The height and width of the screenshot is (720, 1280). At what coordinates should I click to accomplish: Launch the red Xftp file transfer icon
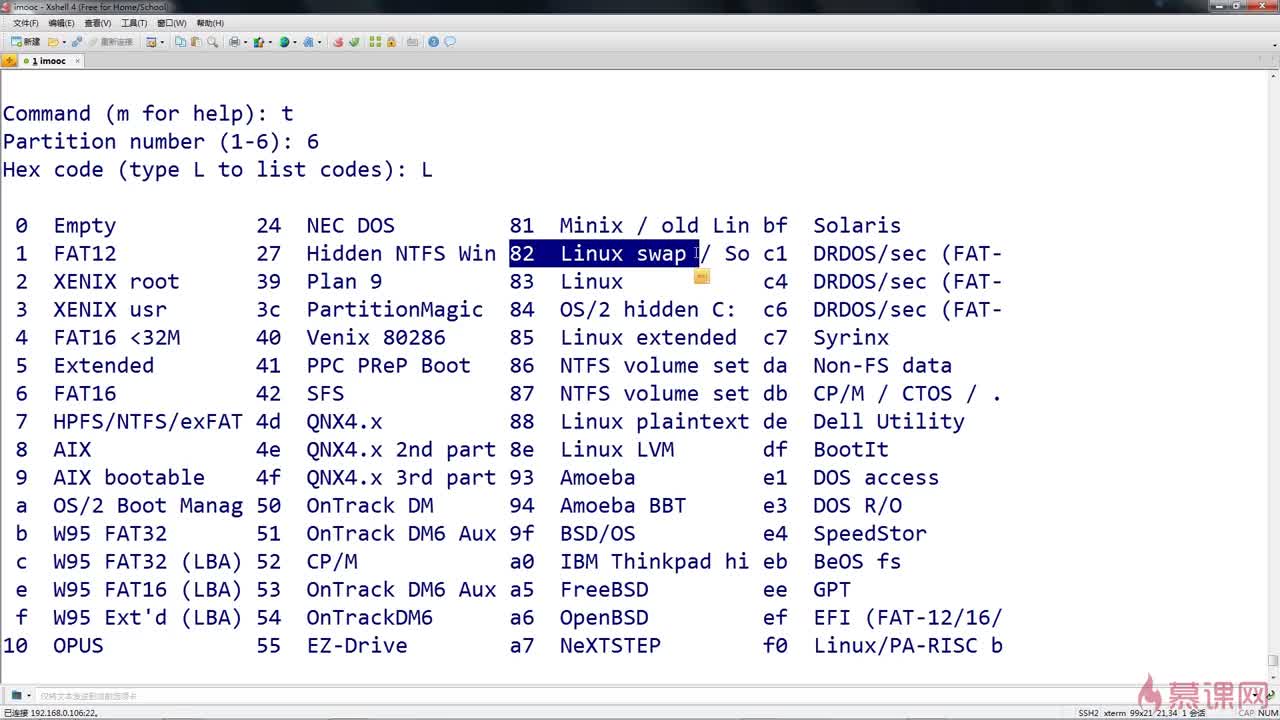[338, 42]
